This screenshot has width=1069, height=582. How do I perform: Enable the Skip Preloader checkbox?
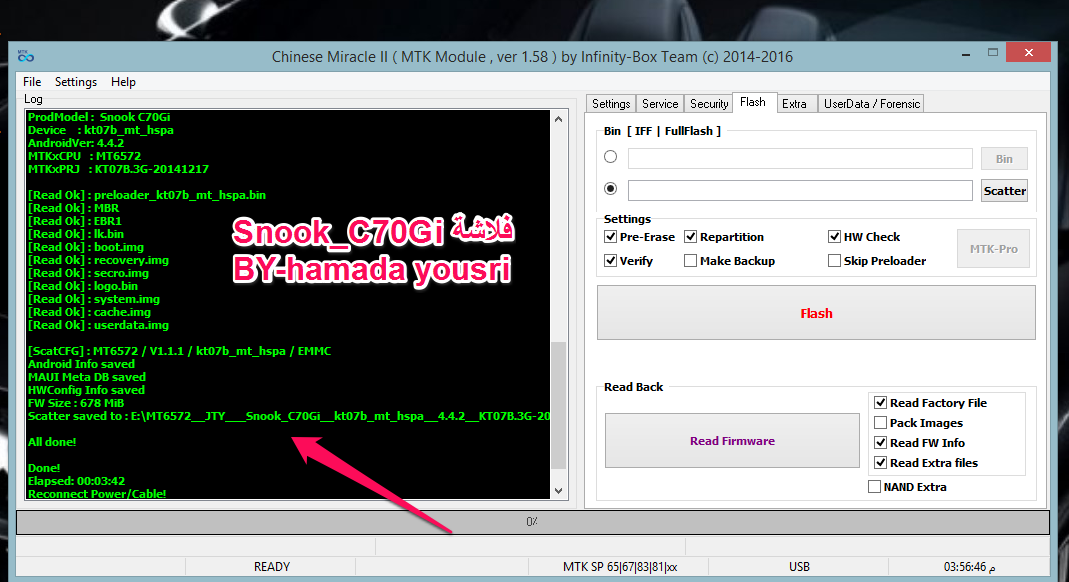coord(834,260)
